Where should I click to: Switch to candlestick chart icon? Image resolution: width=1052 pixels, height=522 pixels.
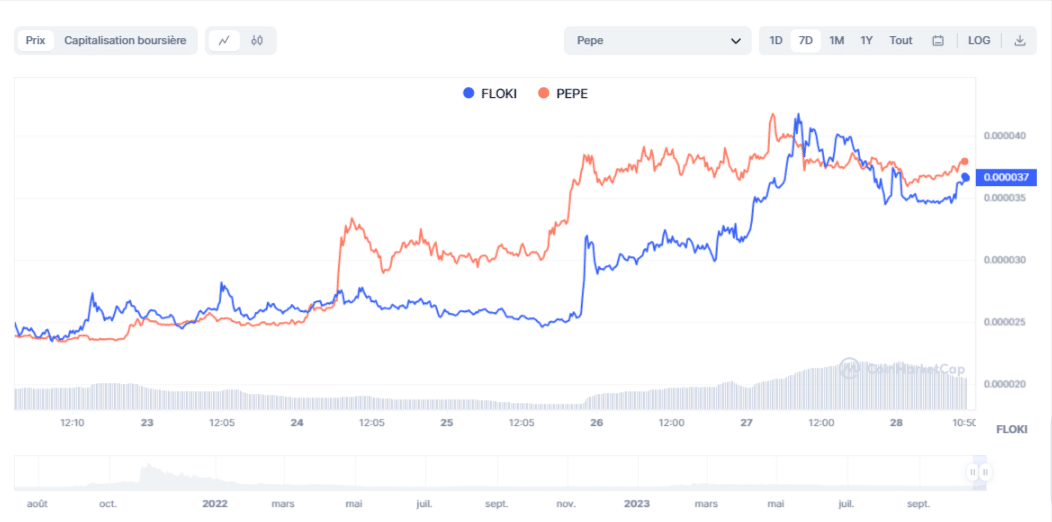[257, 41]
